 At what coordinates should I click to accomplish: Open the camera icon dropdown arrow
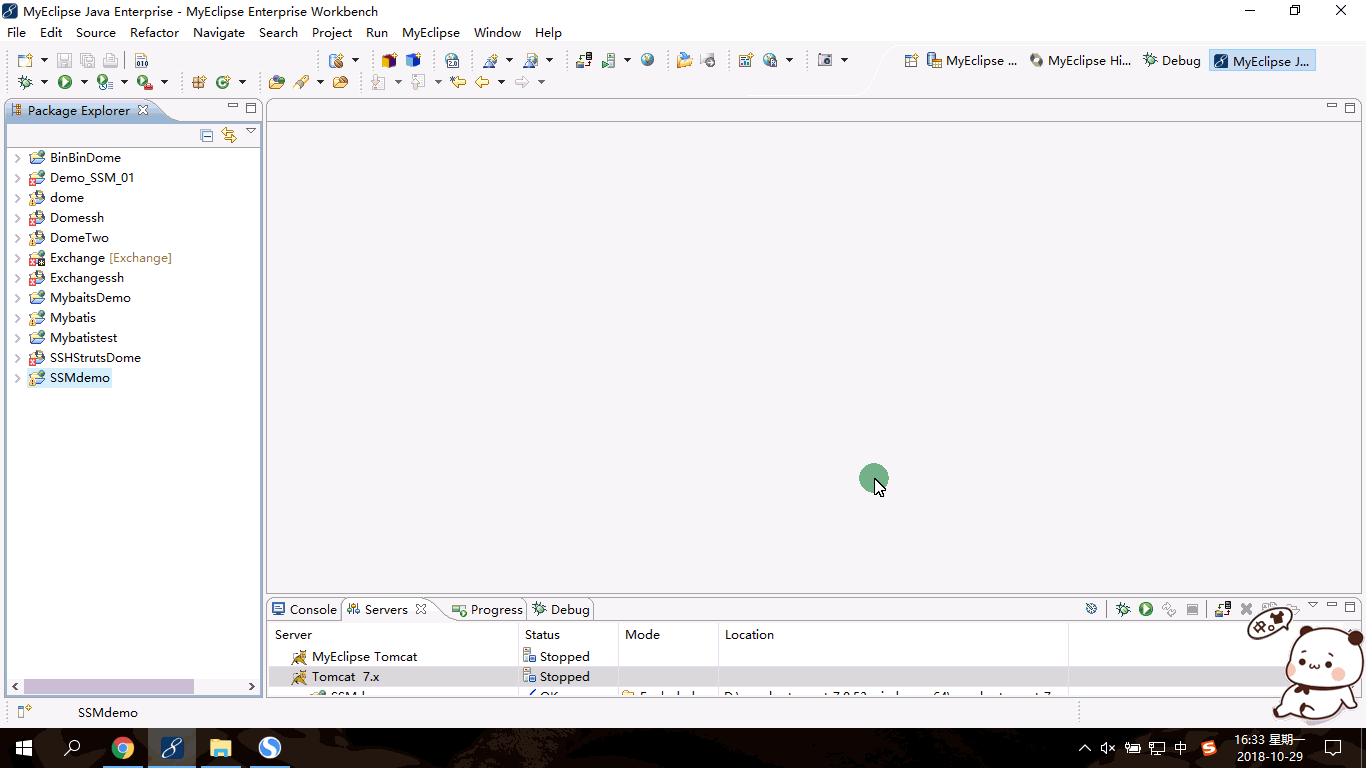click(844, 61)
